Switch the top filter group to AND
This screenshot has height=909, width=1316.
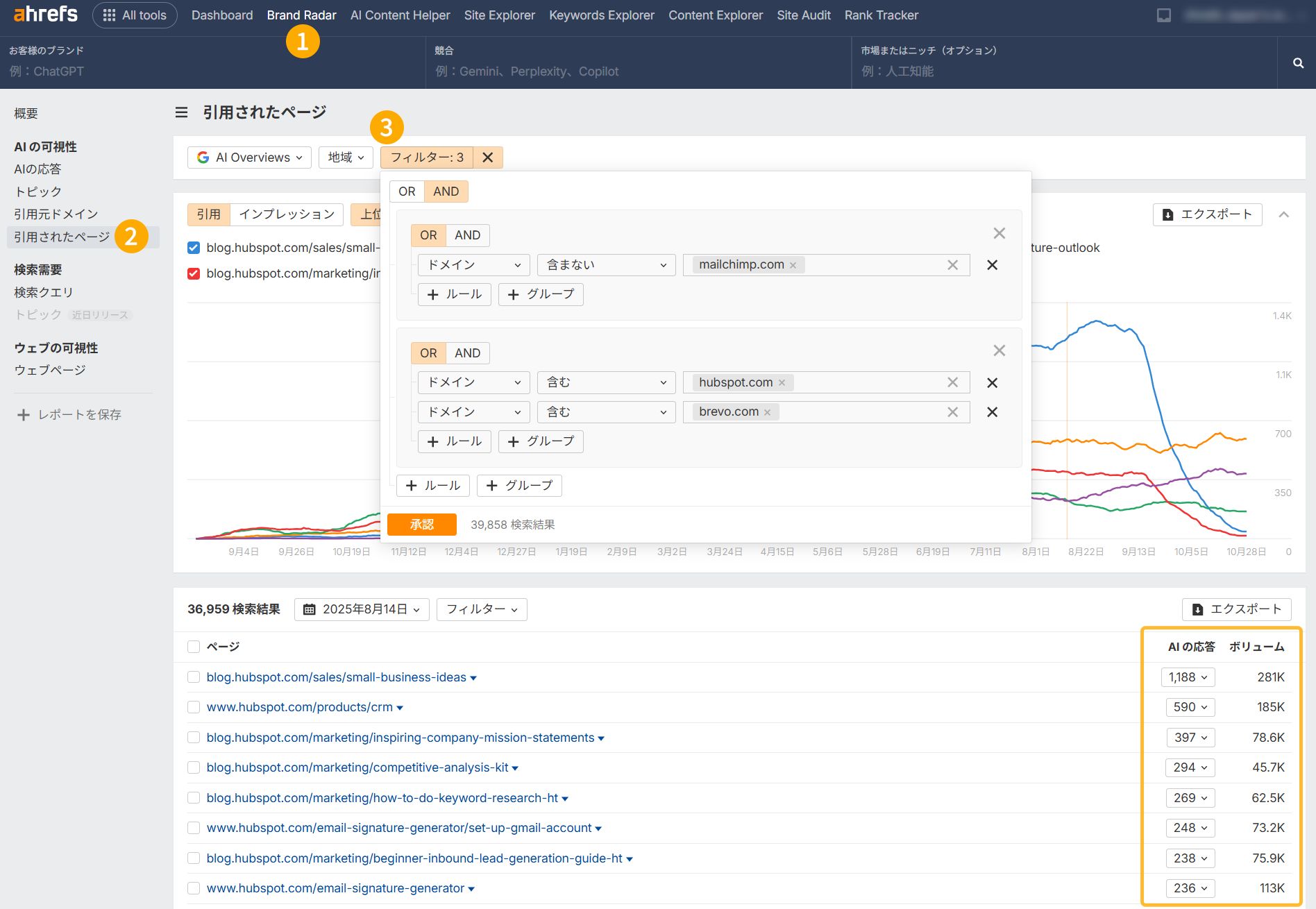pos(446,191)
